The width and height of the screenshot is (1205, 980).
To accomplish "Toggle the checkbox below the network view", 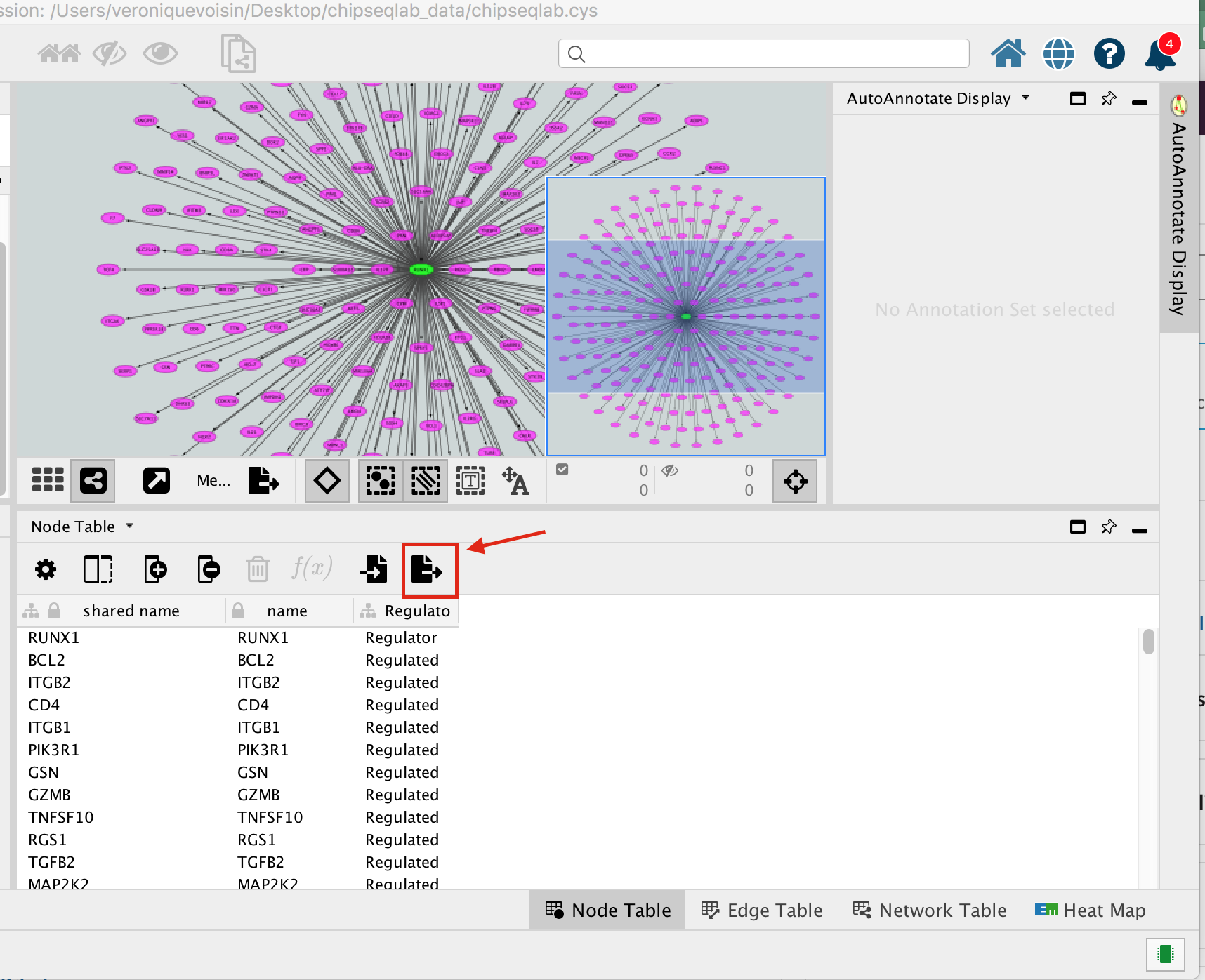I will click(562, 470).
